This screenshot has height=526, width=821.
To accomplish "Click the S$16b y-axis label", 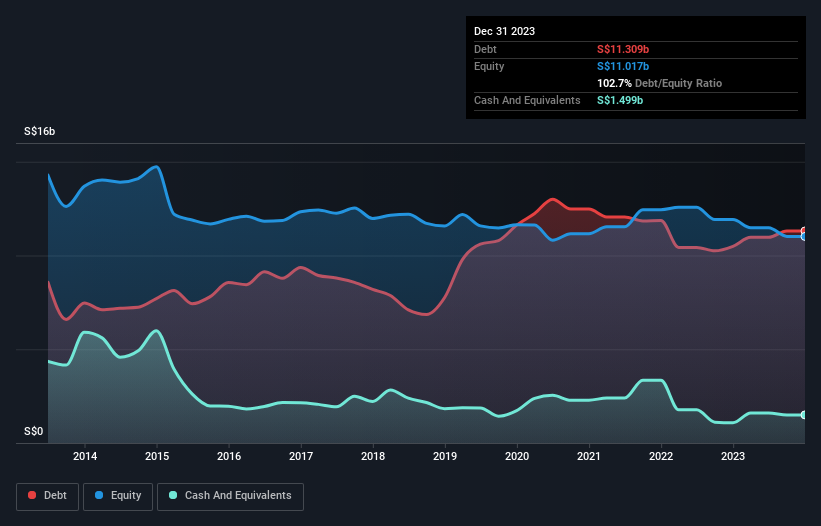I will click(39, 131).
